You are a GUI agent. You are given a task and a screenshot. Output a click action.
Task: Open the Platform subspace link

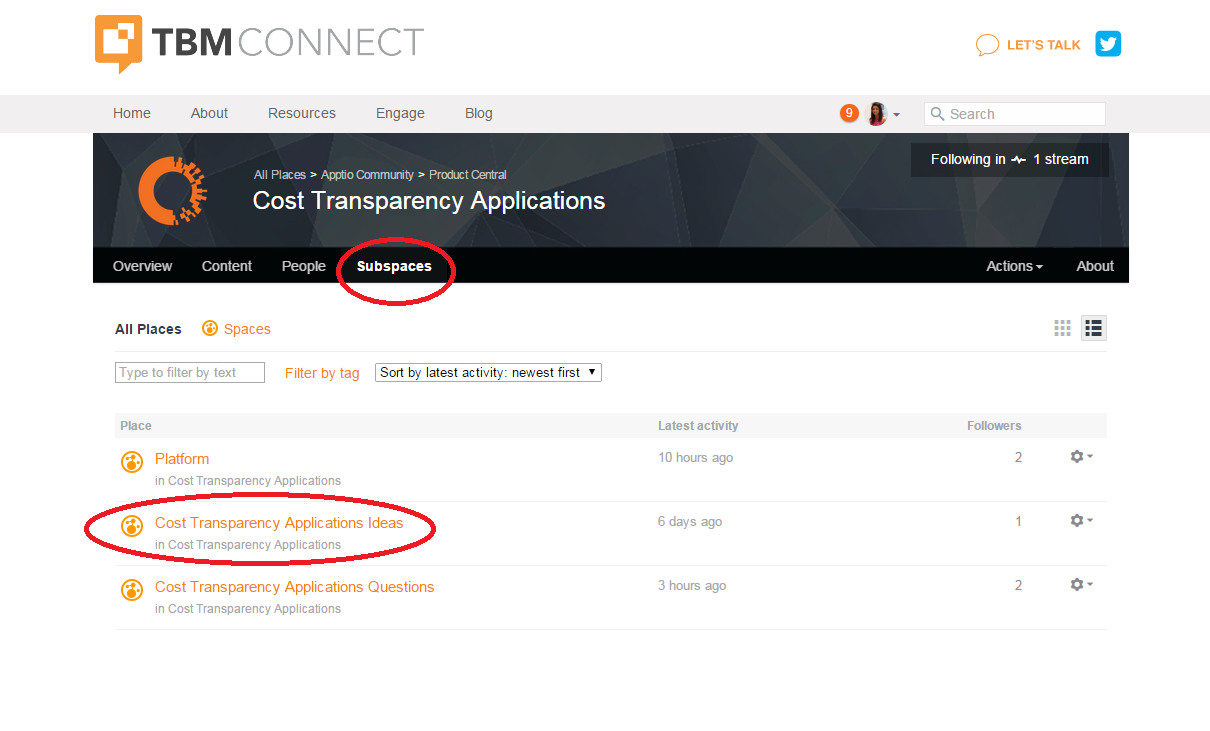[x=182, y=459]
